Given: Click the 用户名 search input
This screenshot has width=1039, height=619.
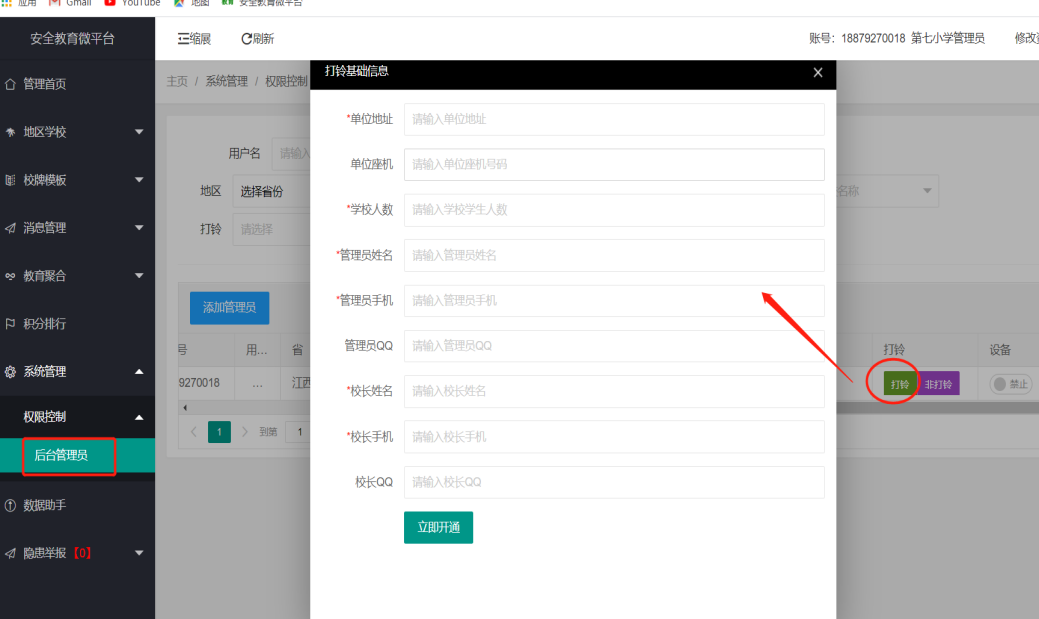Looking at the screenshot, I should [292, 154].
